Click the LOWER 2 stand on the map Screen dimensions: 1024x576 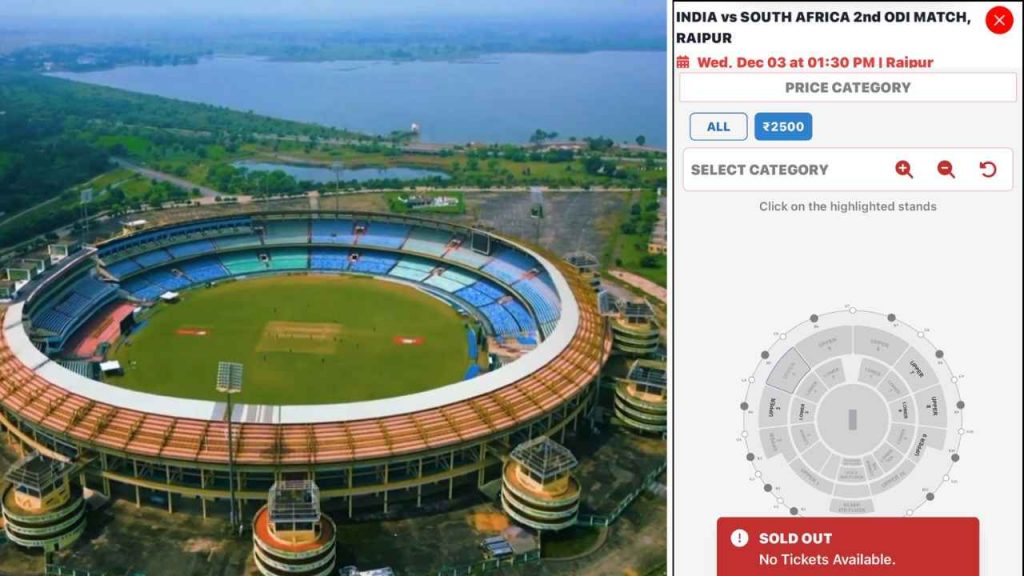coord(802,413)
